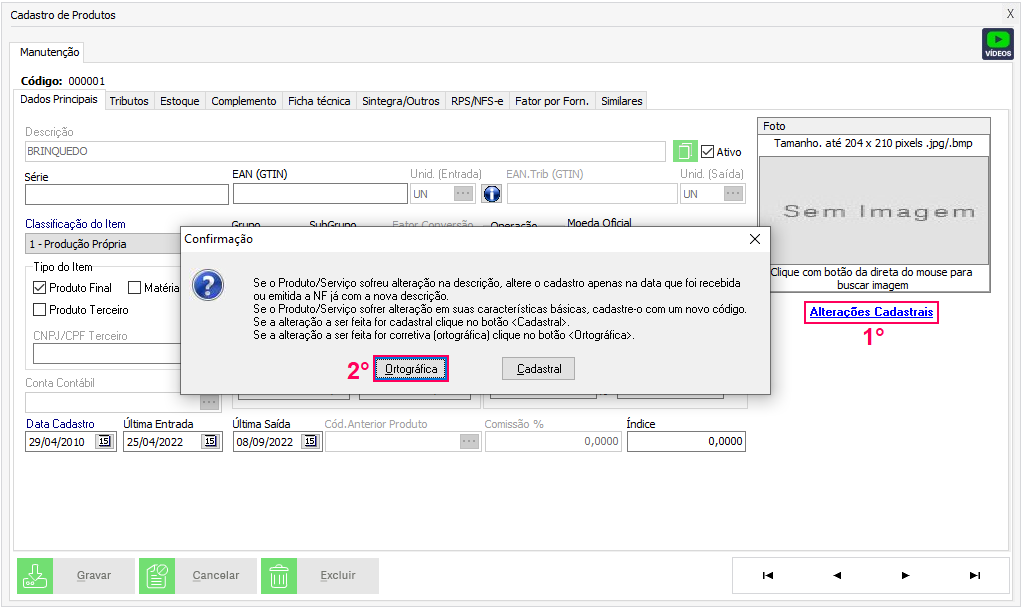Click the blue info icon beside Unid. Entrada
Screen dimensions: 1023x608
491,194
